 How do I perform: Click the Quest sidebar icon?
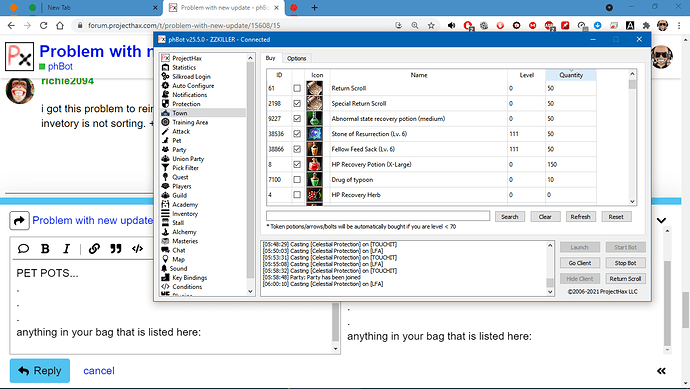pos(165,177)
